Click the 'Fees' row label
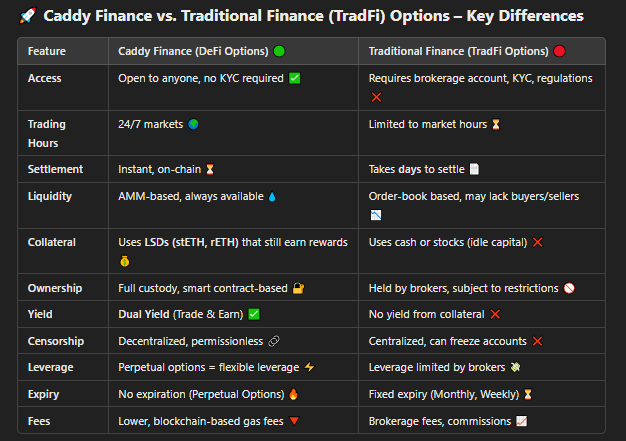Image resolution: width=626 pixels, height=441 pixels. point(39,421)
